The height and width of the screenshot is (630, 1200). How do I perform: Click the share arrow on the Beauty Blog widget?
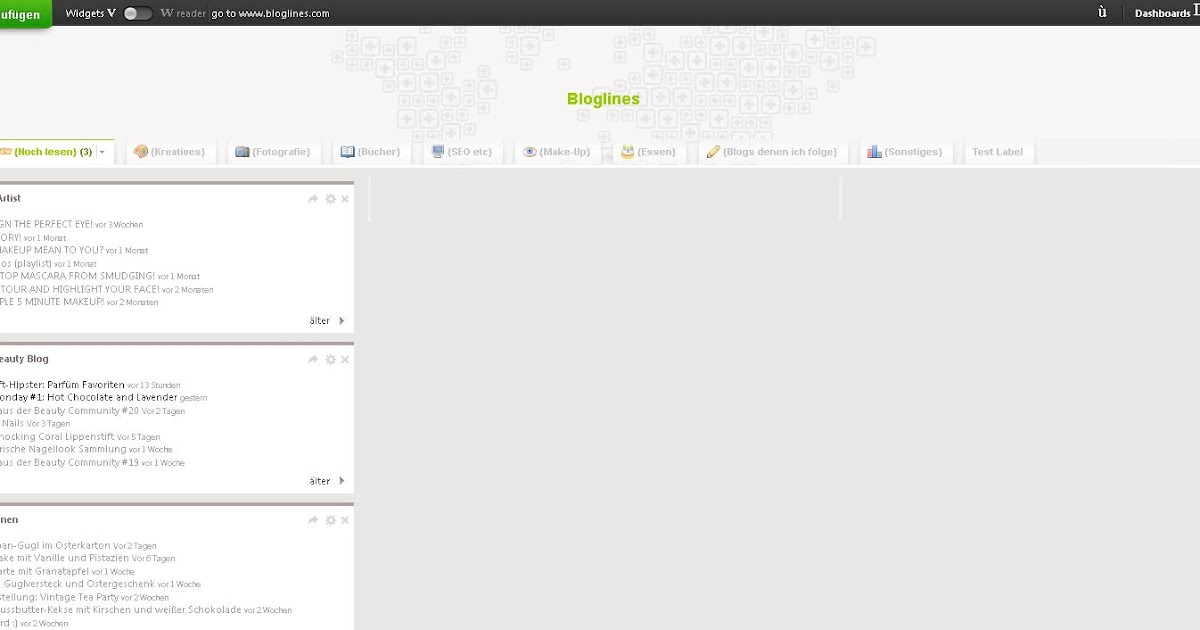point(314,359)
